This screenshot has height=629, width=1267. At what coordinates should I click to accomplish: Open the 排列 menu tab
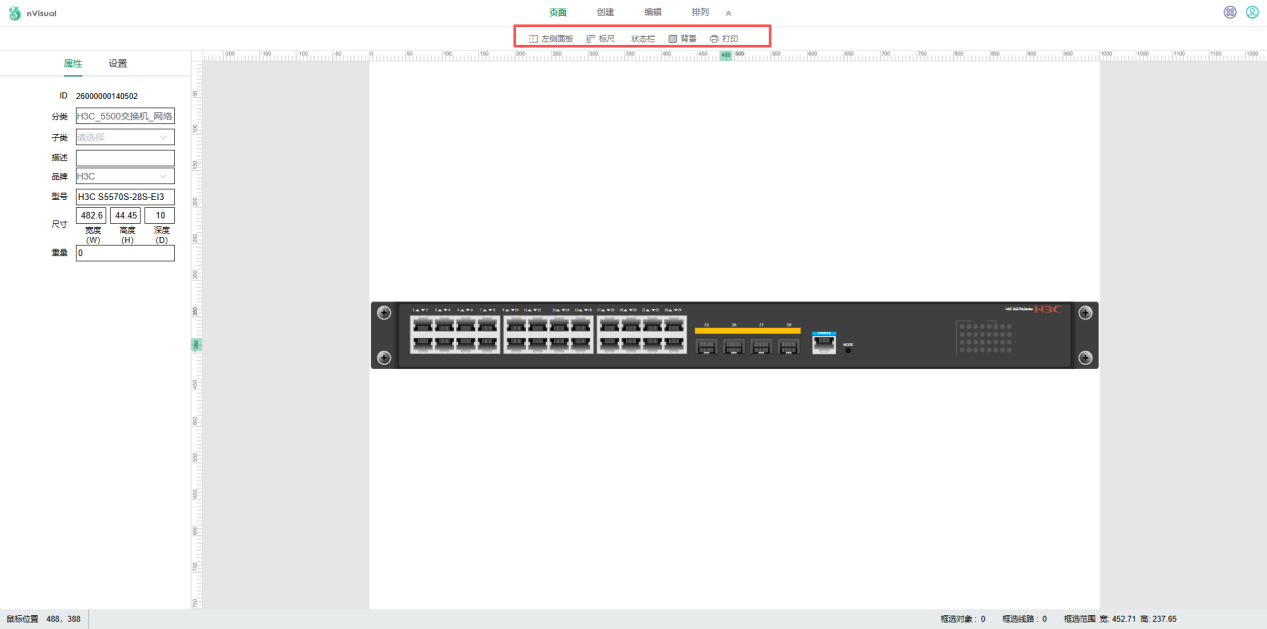click(x=700, y=13)
